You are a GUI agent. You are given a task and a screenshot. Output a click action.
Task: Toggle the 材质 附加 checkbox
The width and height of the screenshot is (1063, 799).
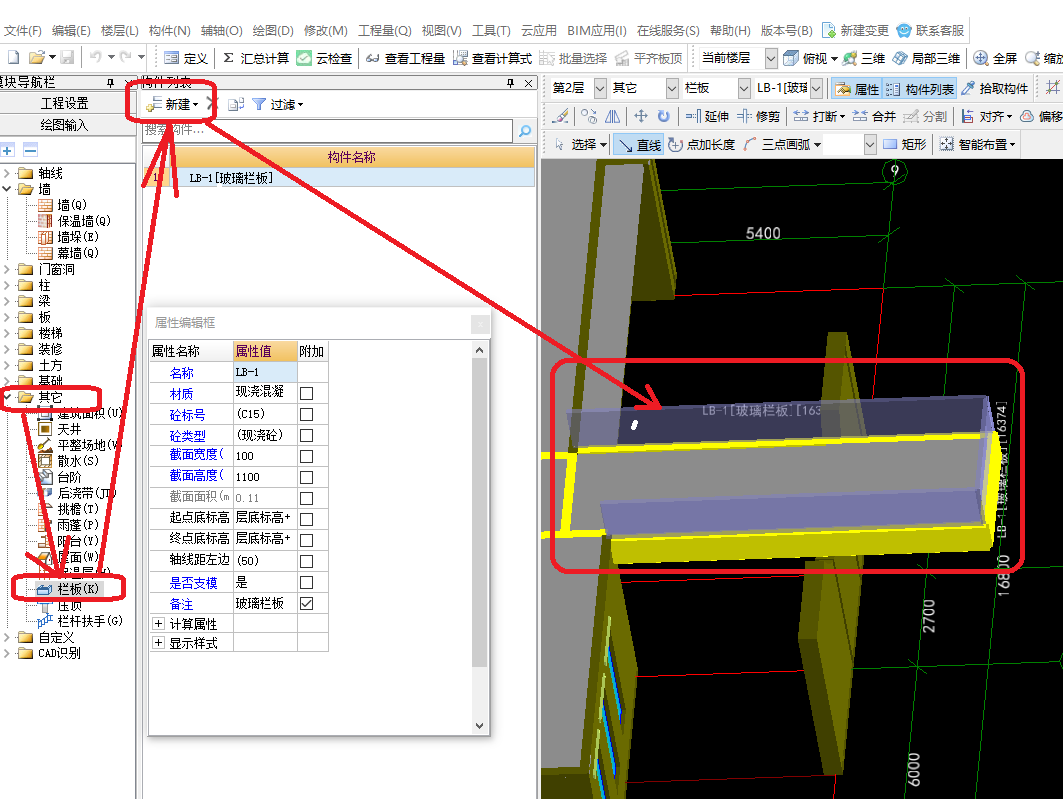pyautogui.click(x=306, y=393)
